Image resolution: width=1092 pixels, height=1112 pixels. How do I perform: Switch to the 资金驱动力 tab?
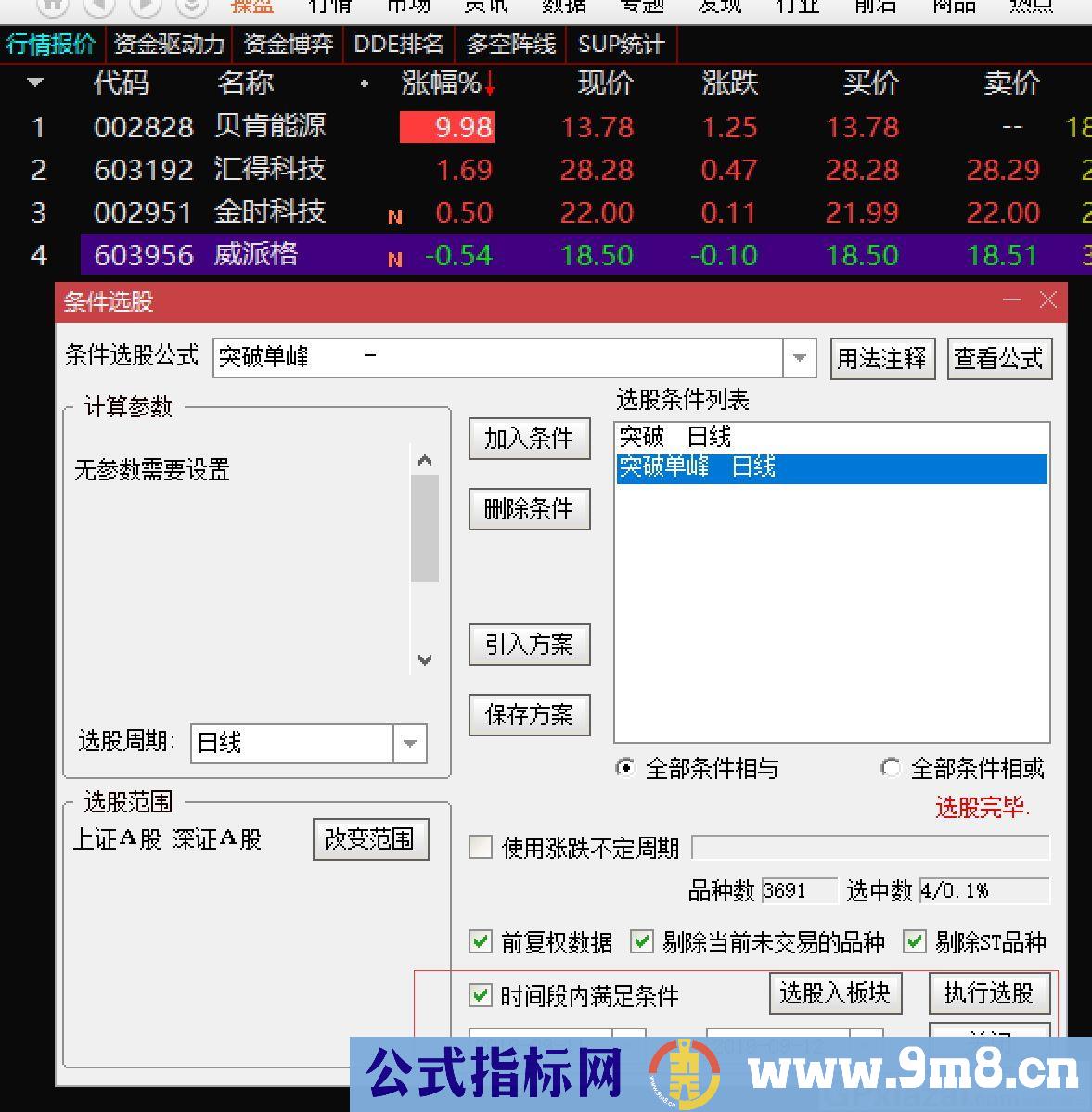169,44
